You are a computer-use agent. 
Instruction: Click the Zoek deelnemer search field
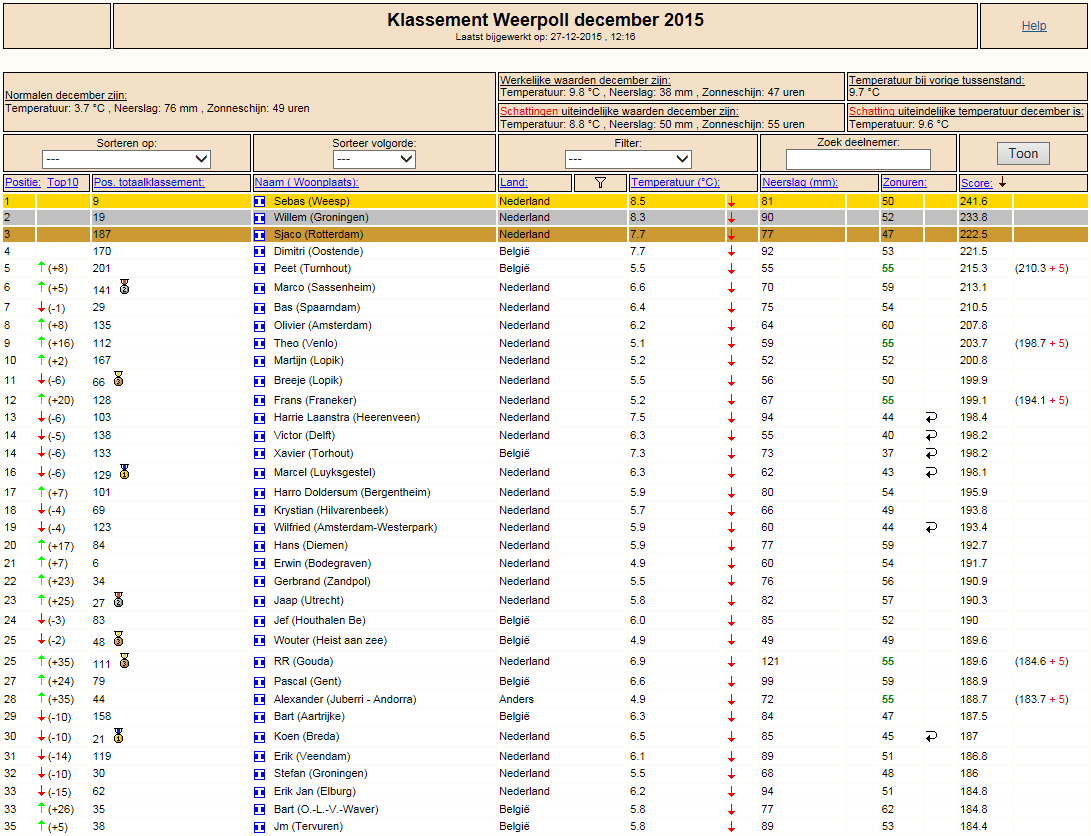click(x=858, y=159)
